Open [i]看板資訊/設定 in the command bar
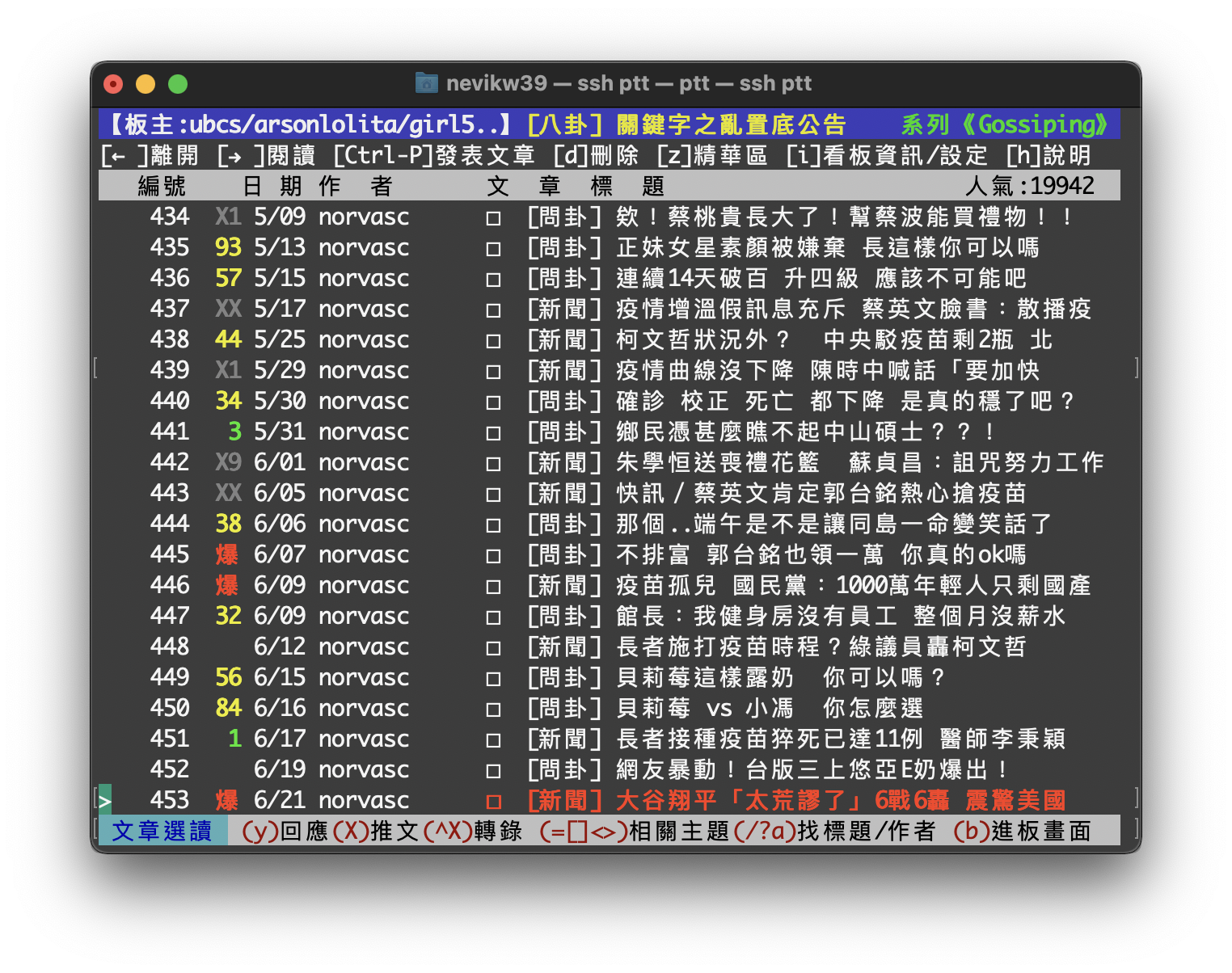The image size is (1232, 973). tap(887, 155)
